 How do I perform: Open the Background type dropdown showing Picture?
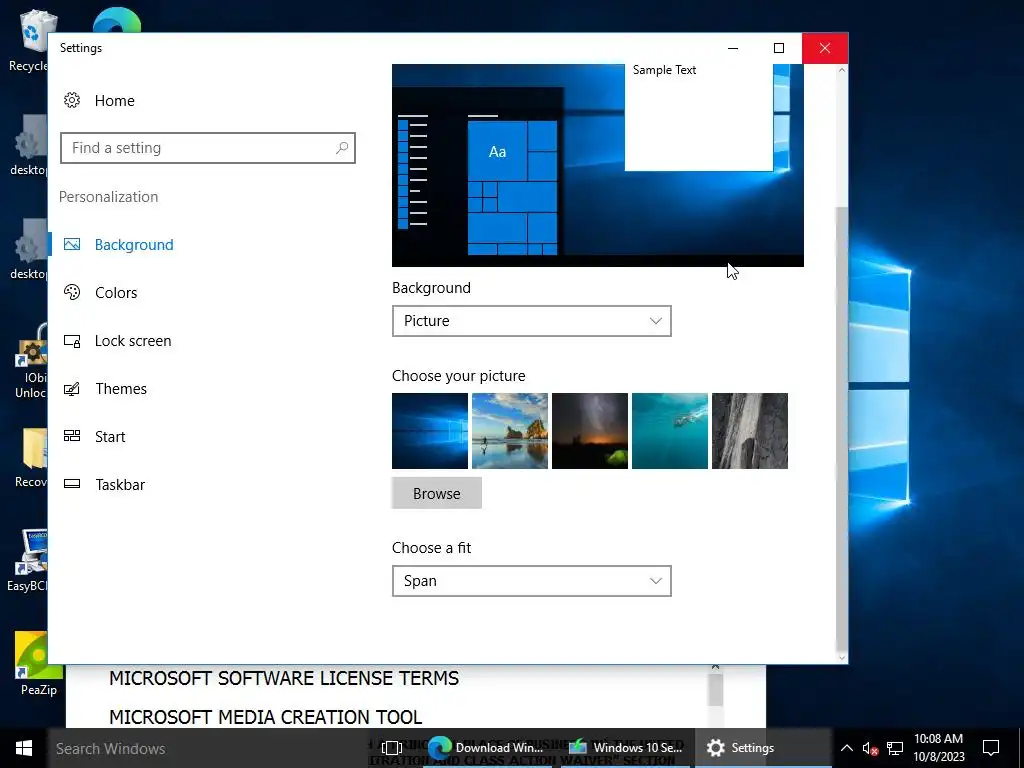532,321
